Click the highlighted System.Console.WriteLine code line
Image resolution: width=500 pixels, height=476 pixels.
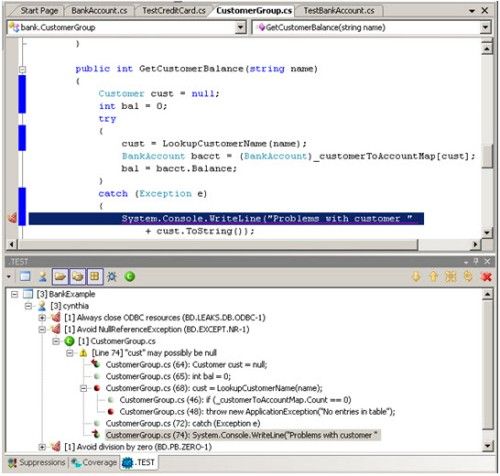226,219
